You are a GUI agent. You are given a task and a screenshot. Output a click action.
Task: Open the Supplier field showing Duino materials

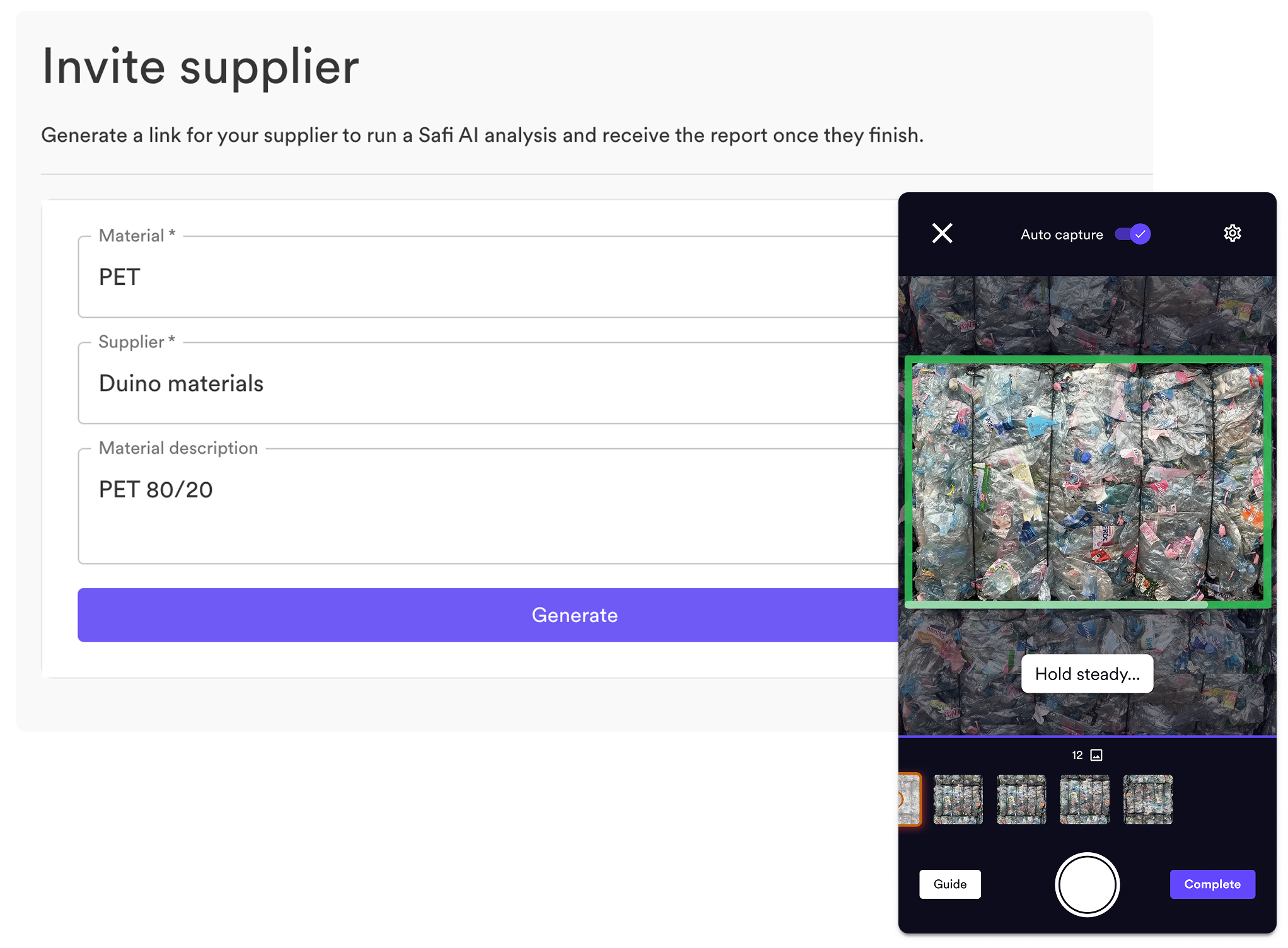[x=489, y=383]
